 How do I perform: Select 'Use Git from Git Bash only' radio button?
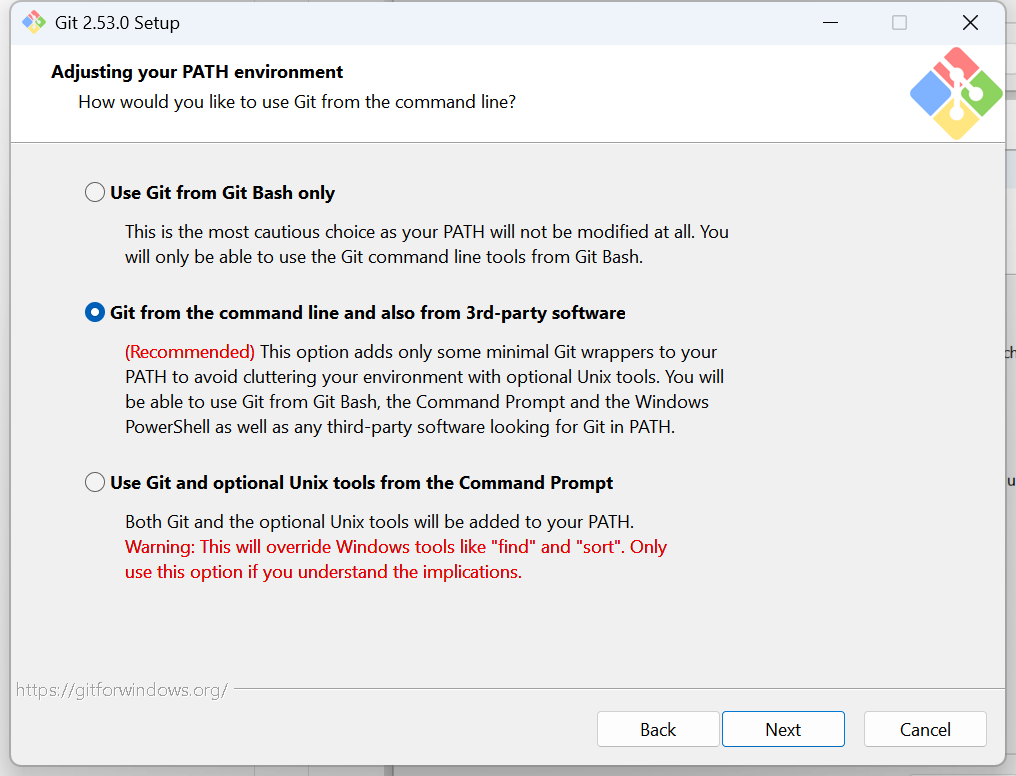[95, 192]
